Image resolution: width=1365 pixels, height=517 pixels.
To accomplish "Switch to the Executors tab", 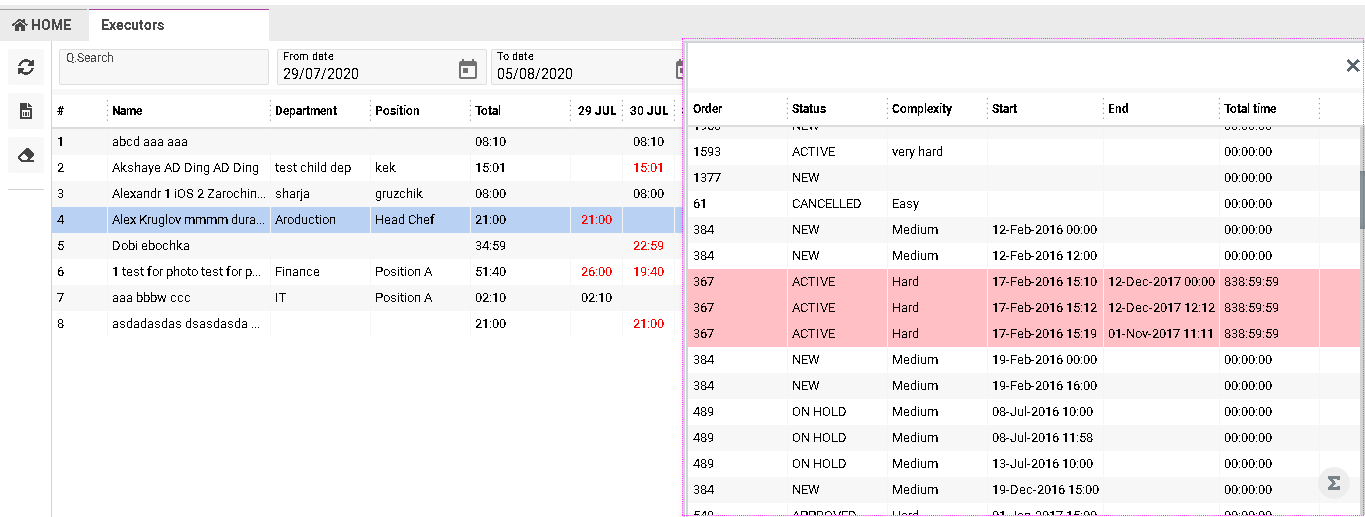I will point(133,25).
